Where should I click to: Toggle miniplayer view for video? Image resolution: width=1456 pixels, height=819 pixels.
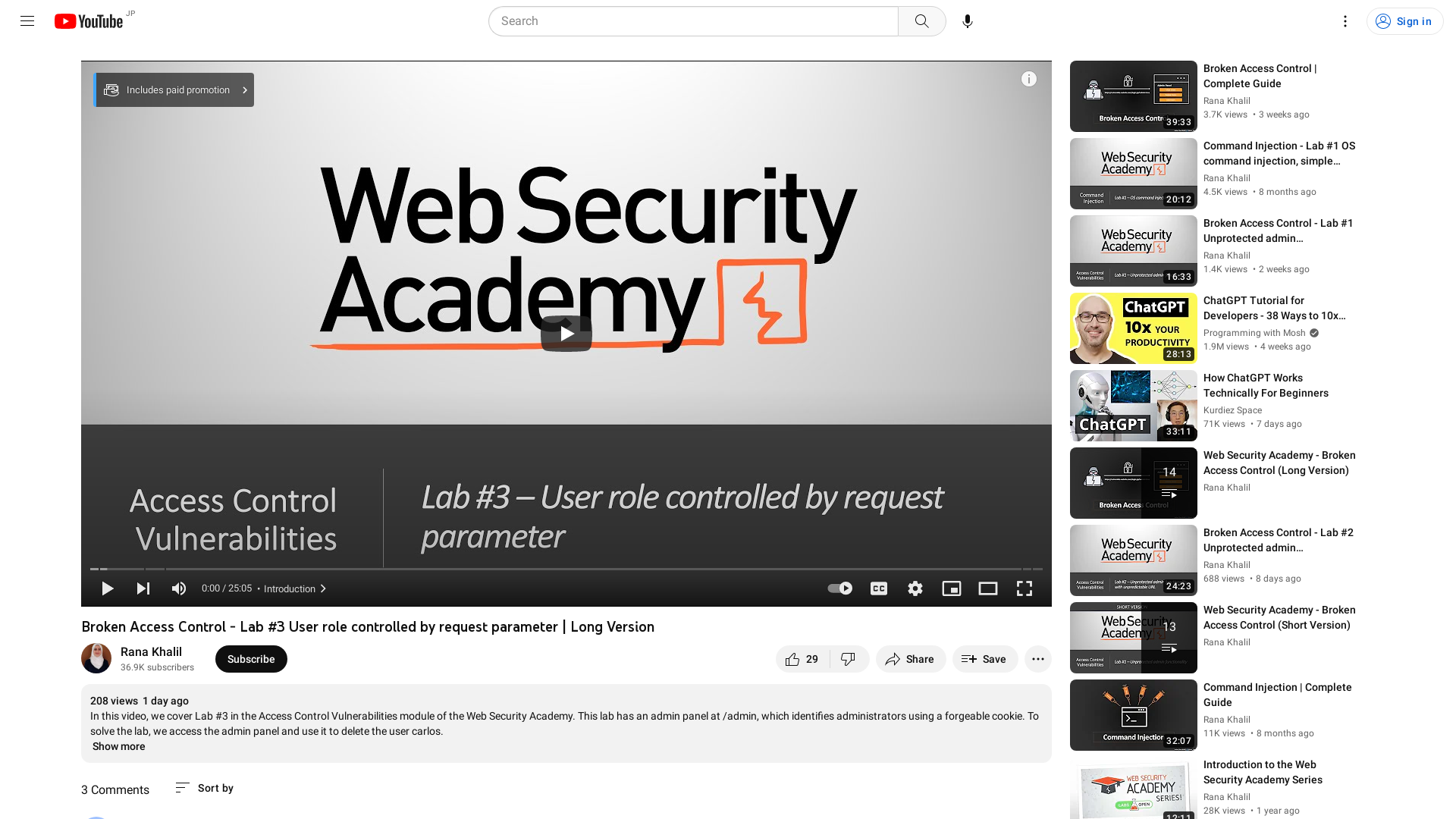click(x=951, y=588)
